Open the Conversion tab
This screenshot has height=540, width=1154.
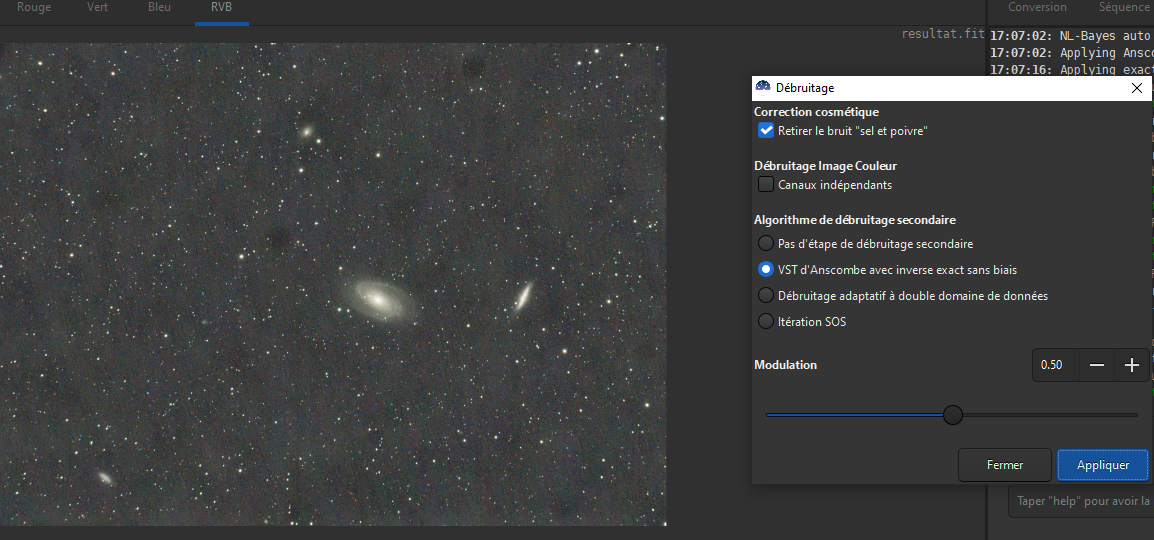[x=1037, y=7]
